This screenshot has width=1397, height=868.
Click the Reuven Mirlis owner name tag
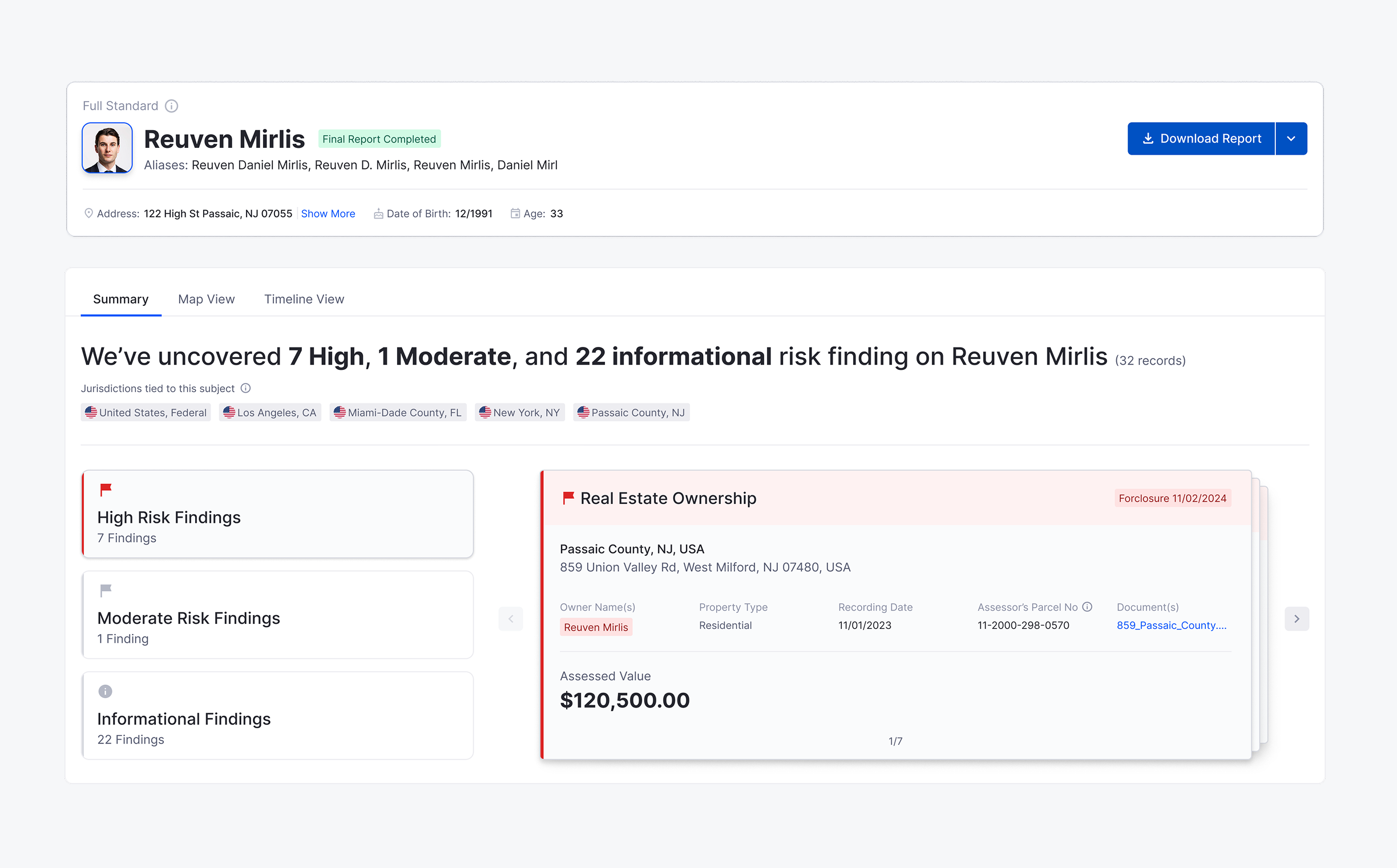(x=596, y=627)
